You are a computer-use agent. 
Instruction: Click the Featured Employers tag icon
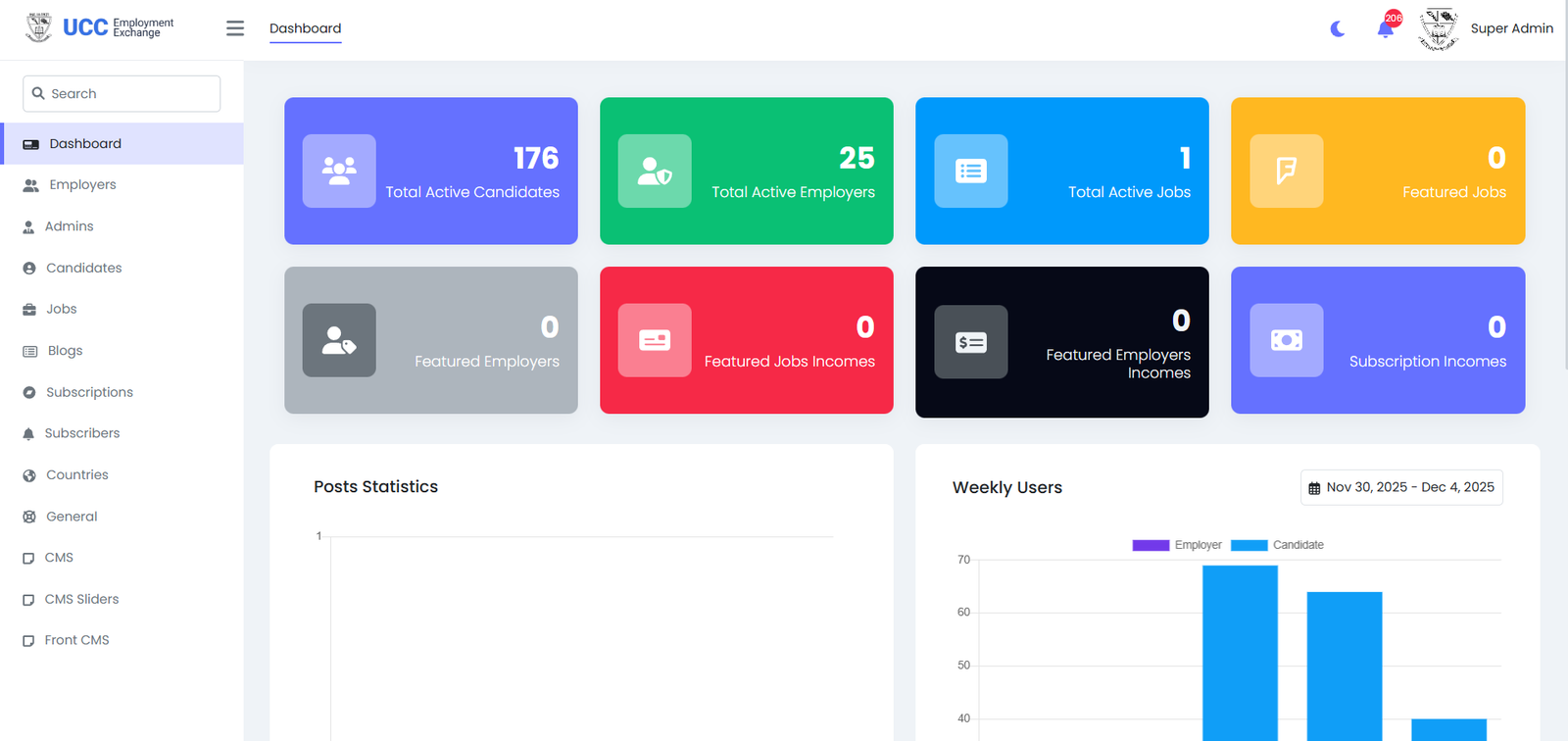click(x=339, y=340)
